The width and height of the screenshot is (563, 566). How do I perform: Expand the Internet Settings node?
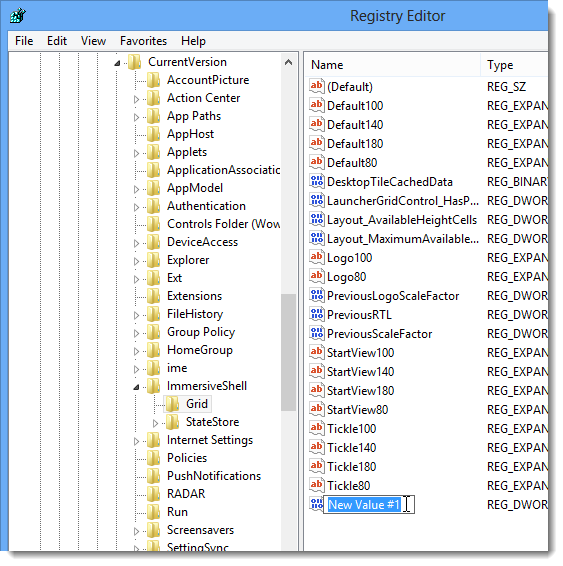click(136, 441)
